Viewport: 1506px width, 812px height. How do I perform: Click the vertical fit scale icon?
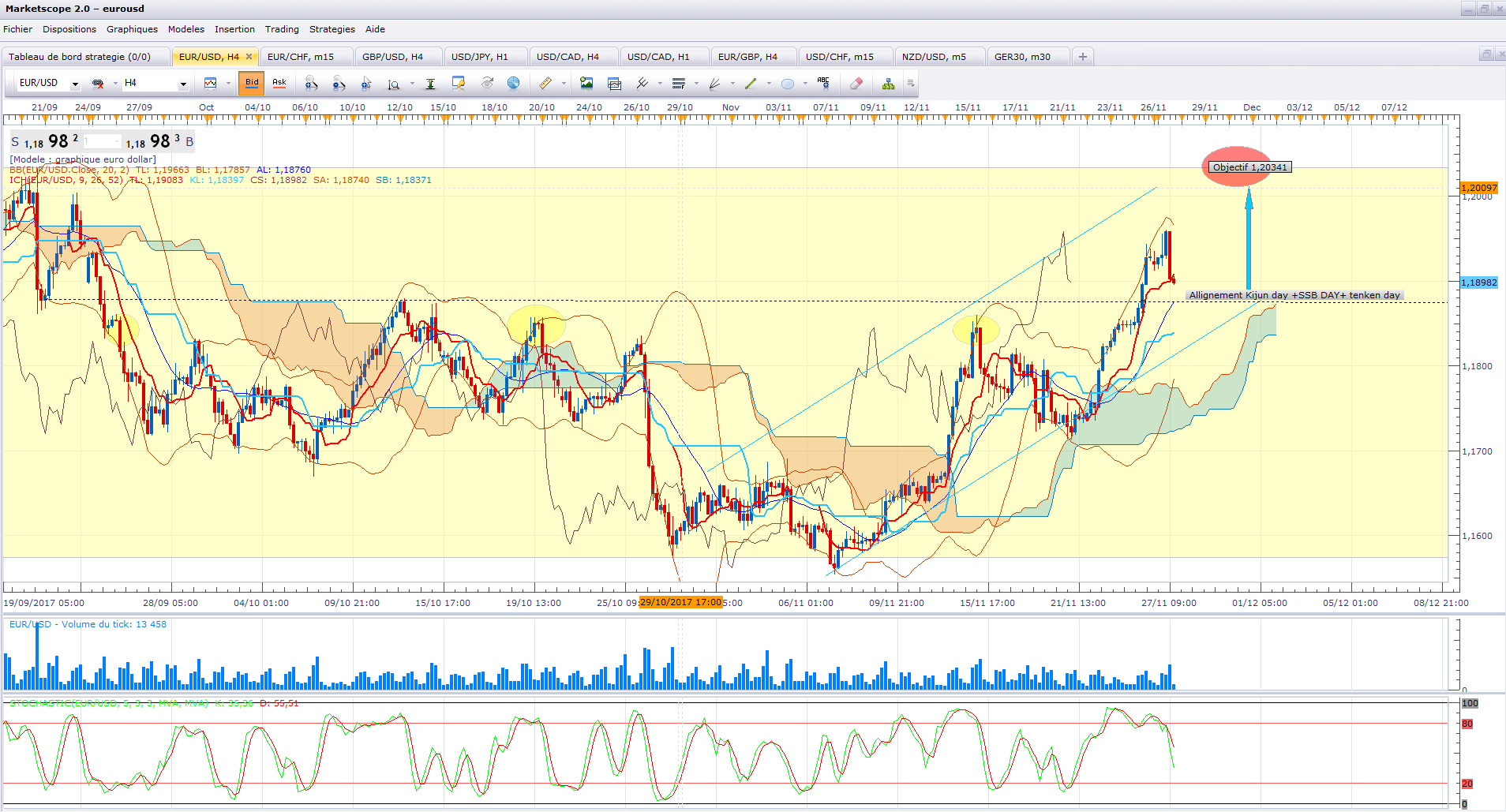coord(430,83)
